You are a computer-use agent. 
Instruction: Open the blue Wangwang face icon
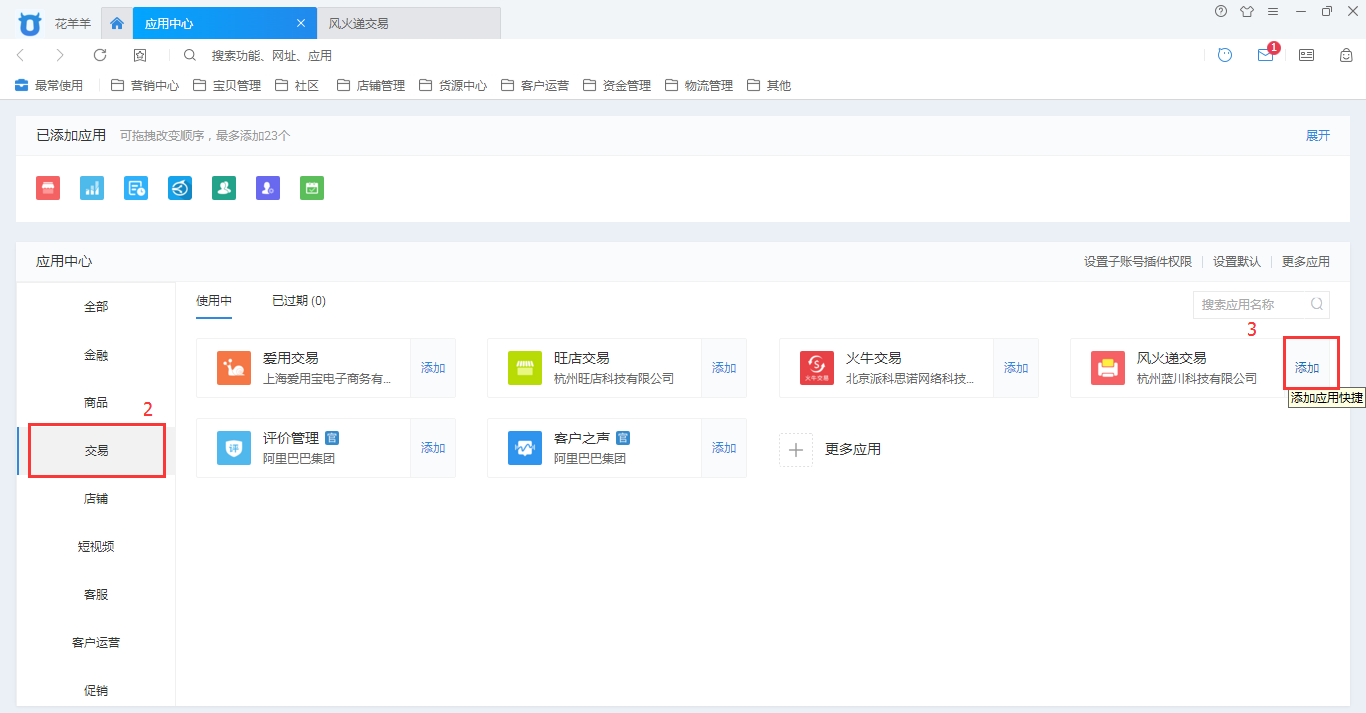click(1225, 56)
